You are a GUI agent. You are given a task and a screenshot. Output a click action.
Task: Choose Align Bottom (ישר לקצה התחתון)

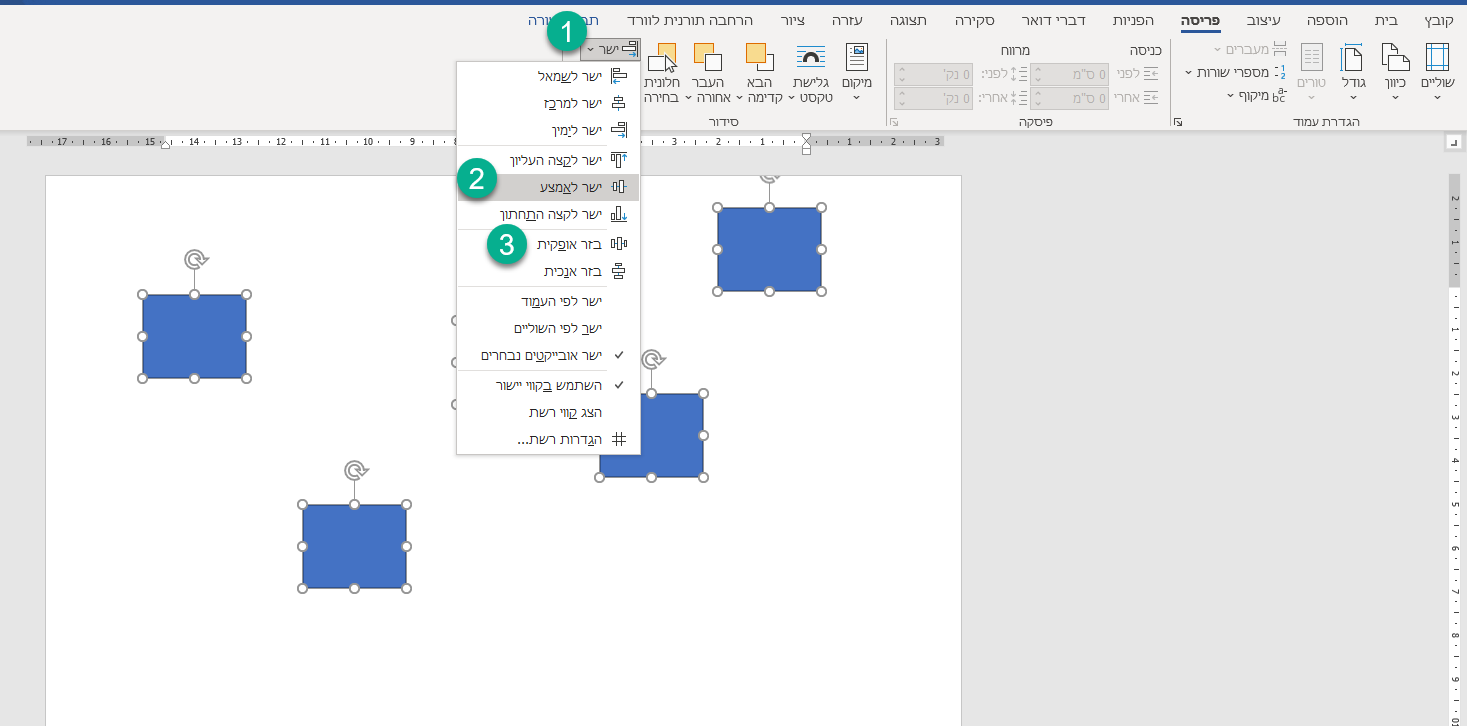pos(548,214)
